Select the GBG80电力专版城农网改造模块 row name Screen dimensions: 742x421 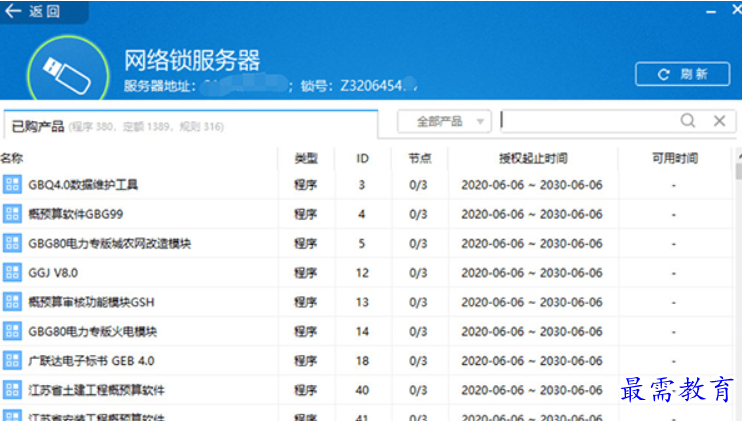(x=109, y=243)
